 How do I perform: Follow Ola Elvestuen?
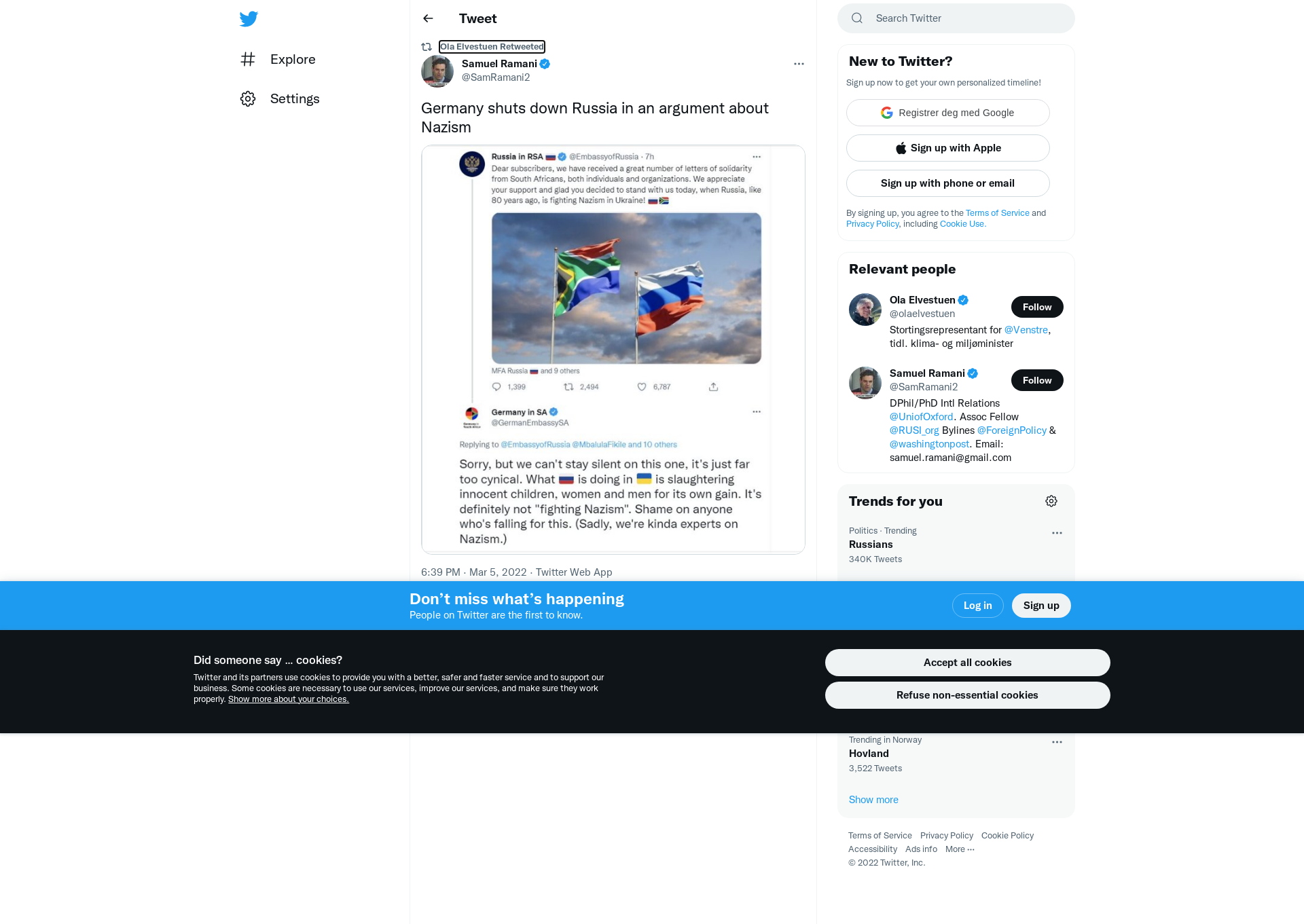tap(1037, 307)
